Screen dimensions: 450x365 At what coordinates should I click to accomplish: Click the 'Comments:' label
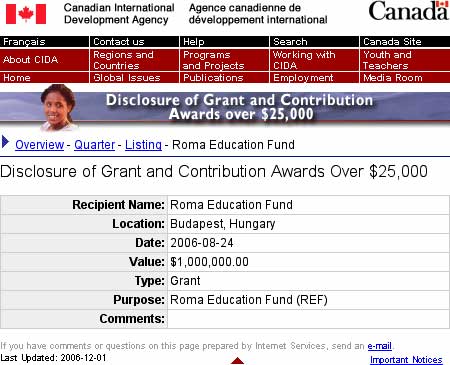click(x=132, y=319)
